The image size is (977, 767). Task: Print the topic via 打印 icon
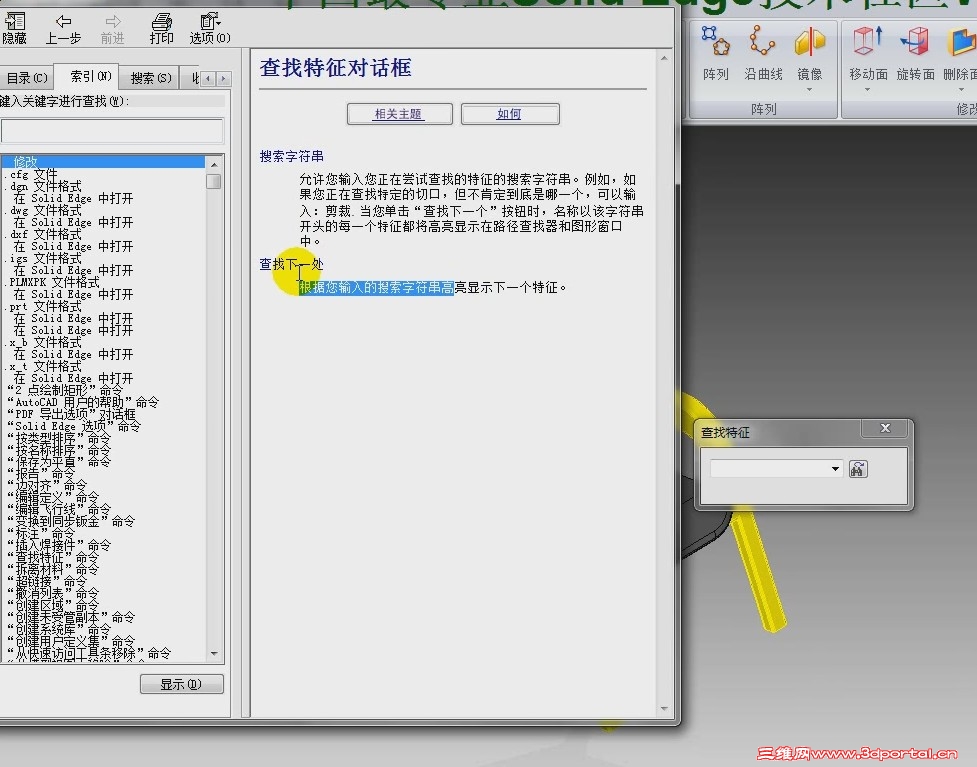coord(161,29)
